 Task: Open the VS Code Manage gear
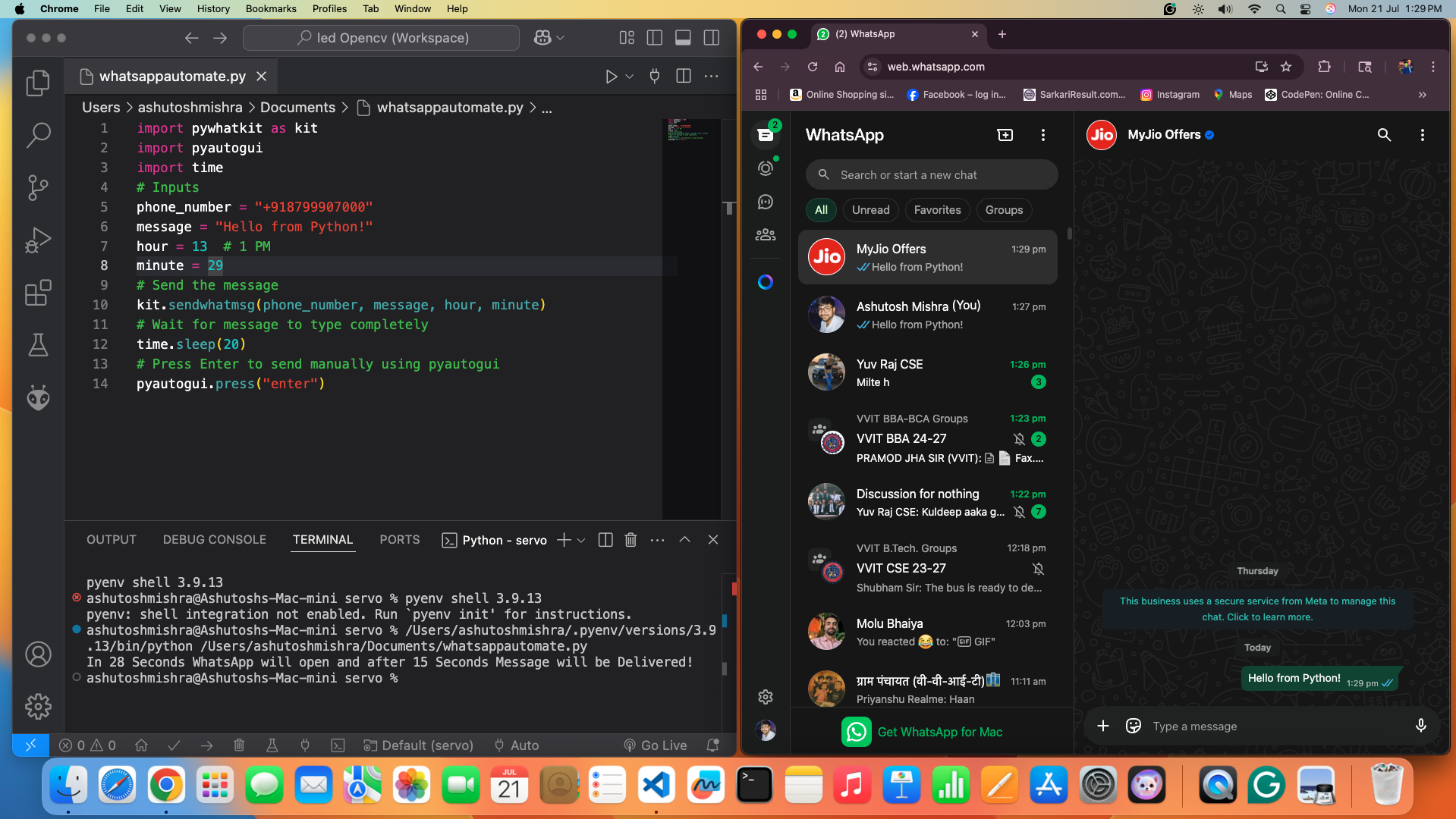tap(38, 706)
